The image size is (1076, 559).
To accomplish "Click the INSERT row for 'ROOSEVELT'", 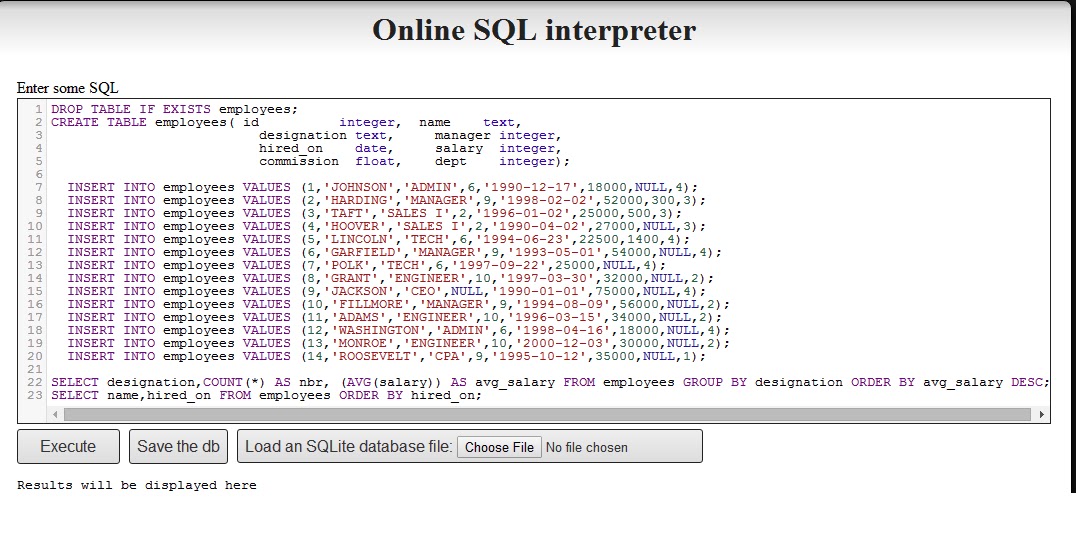I will [x=386, y=357].
